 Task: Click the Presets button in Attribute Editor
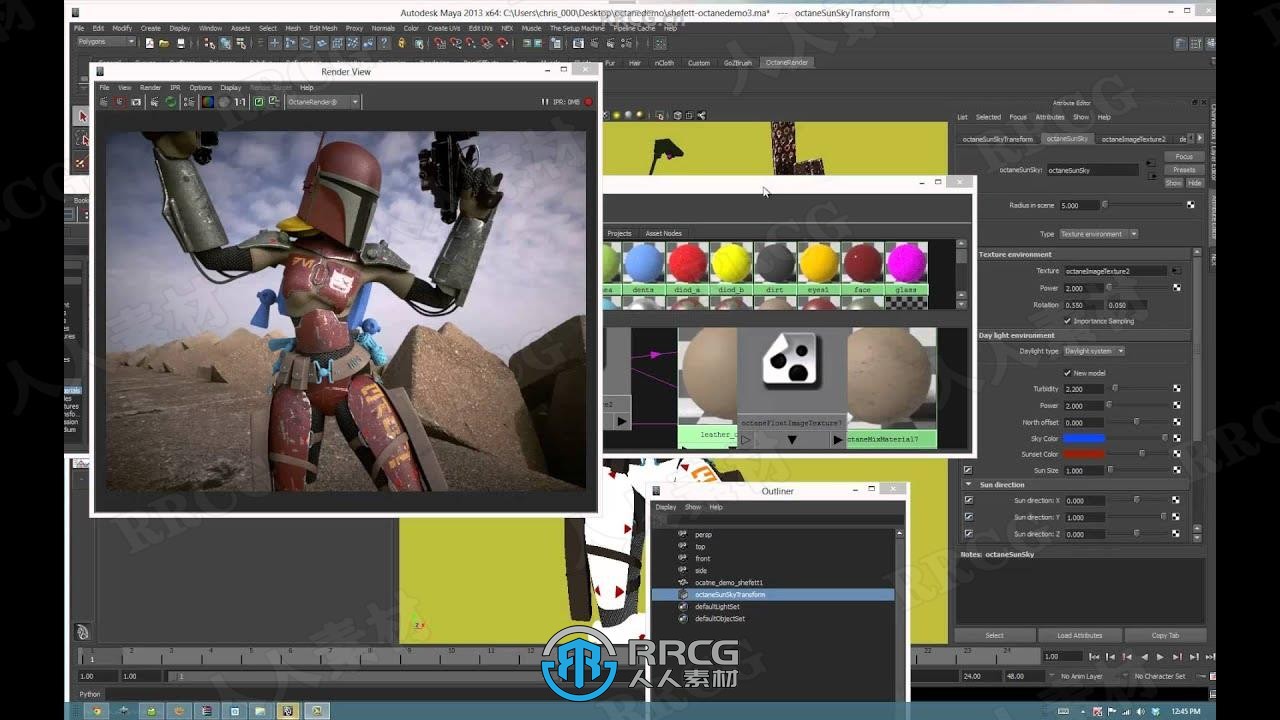coord(1184,170)
